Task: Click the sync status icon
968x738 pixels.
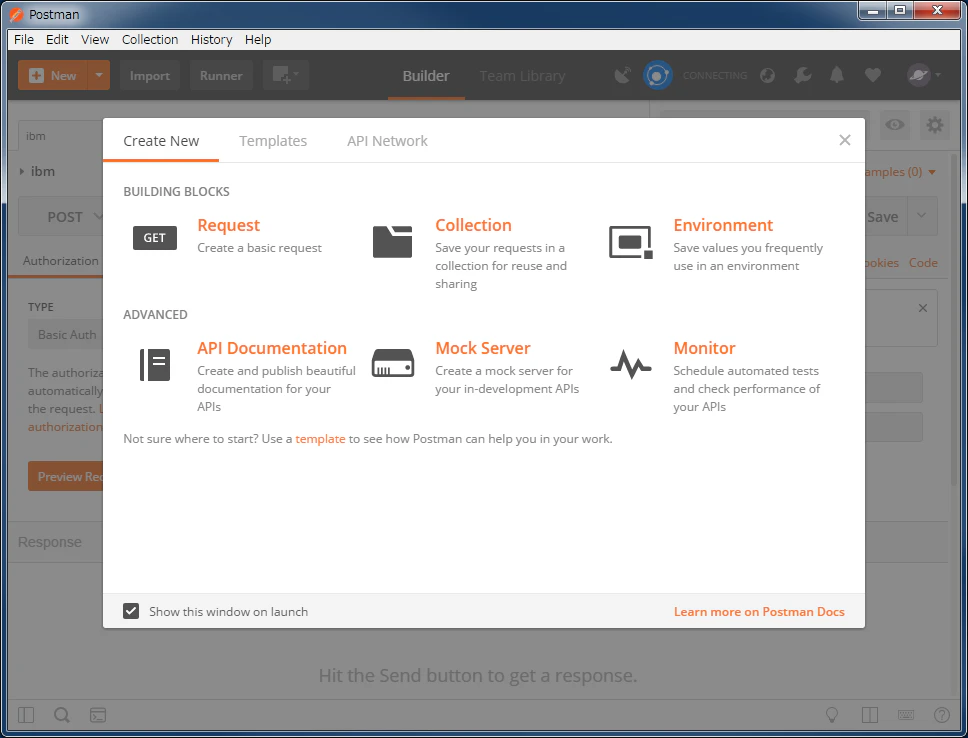Action: 657,75
